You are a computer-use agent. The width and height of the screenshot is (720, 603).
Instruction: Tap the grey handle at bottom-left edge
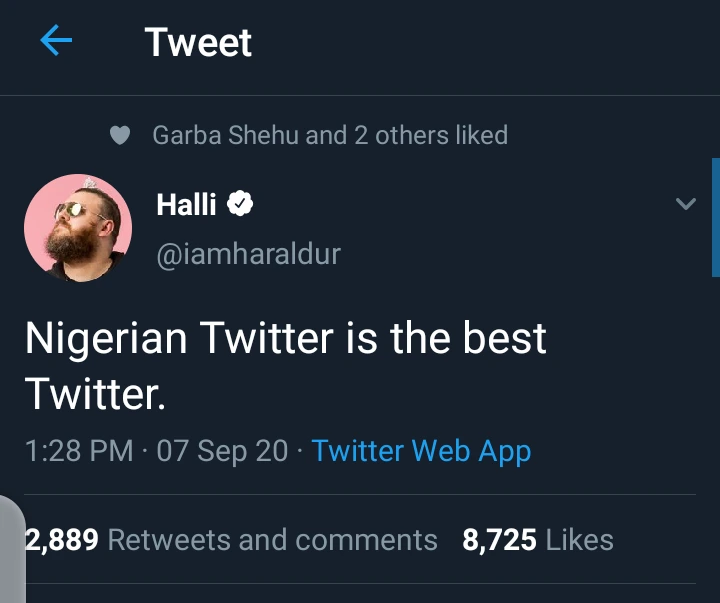click(12, 550)
